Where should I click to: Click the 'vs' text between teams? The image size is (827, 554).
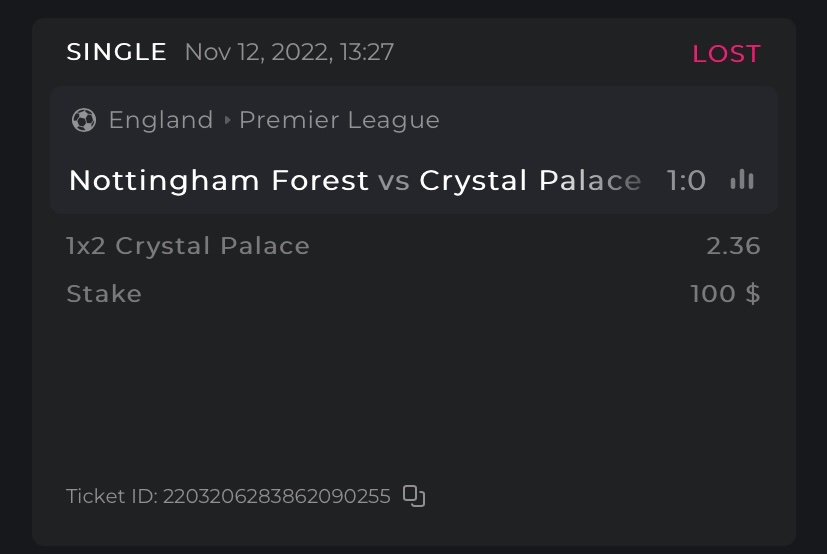[x=394, y=181]
